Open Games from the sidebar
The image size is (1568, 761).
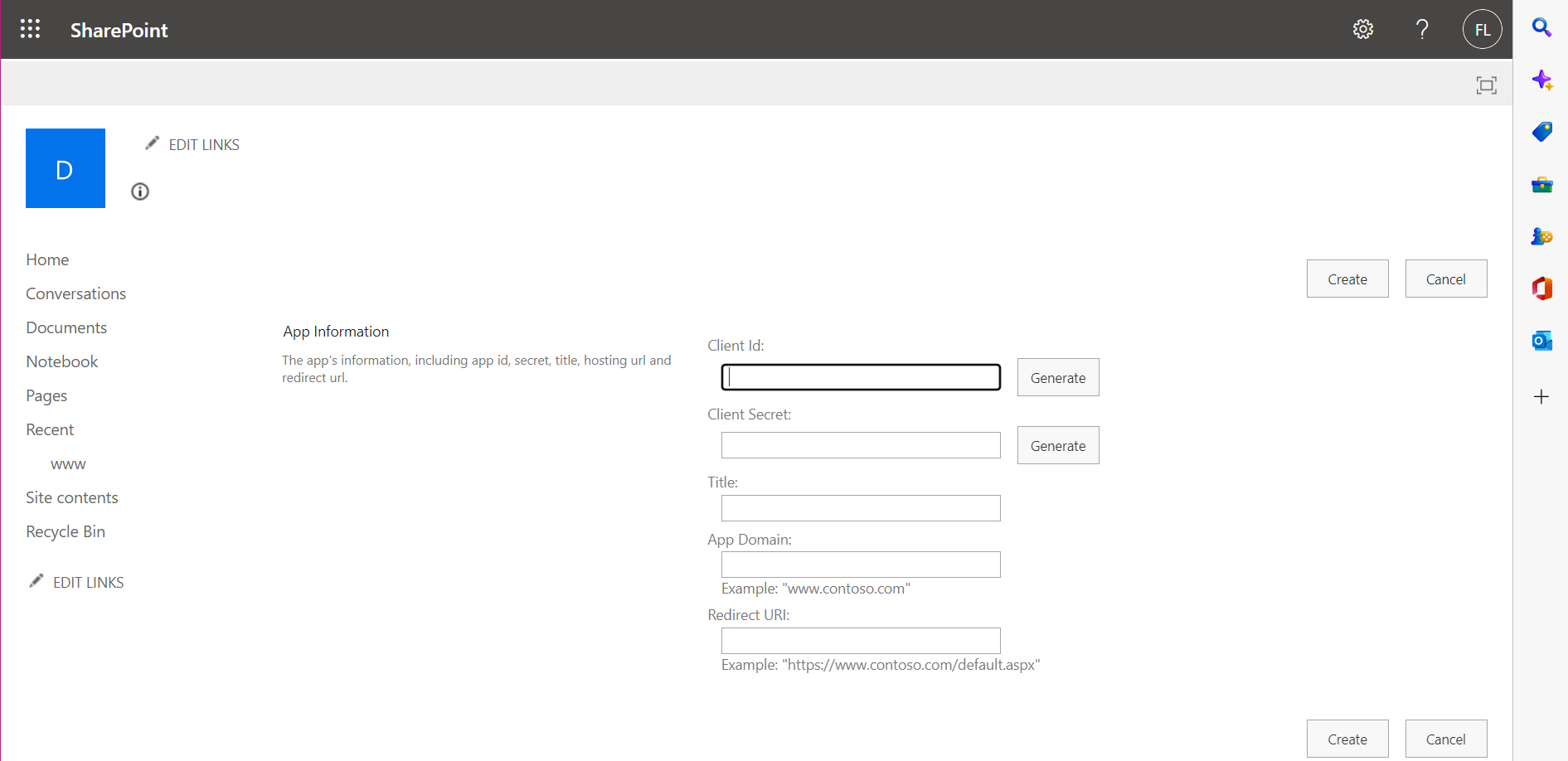pyautogui.click(x=1541, y=236)
